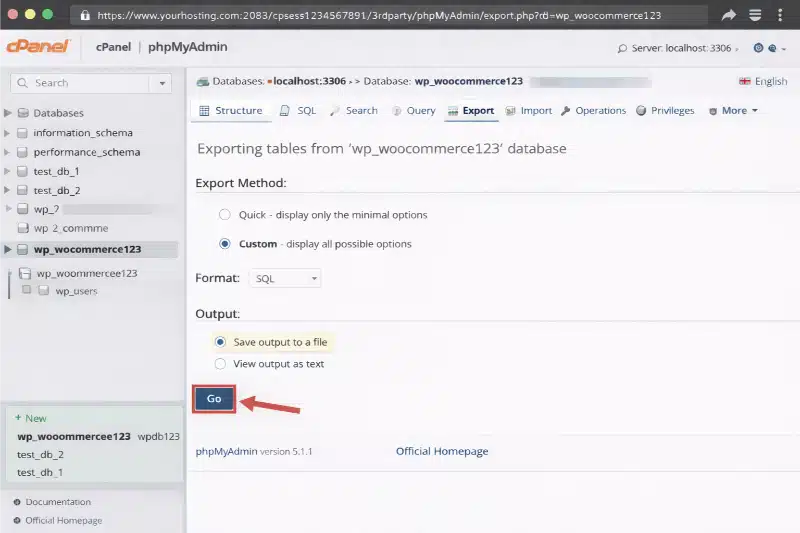Select wp 2_commme database row
Screen dimensions: 800x533
click(x=71, y=229)
